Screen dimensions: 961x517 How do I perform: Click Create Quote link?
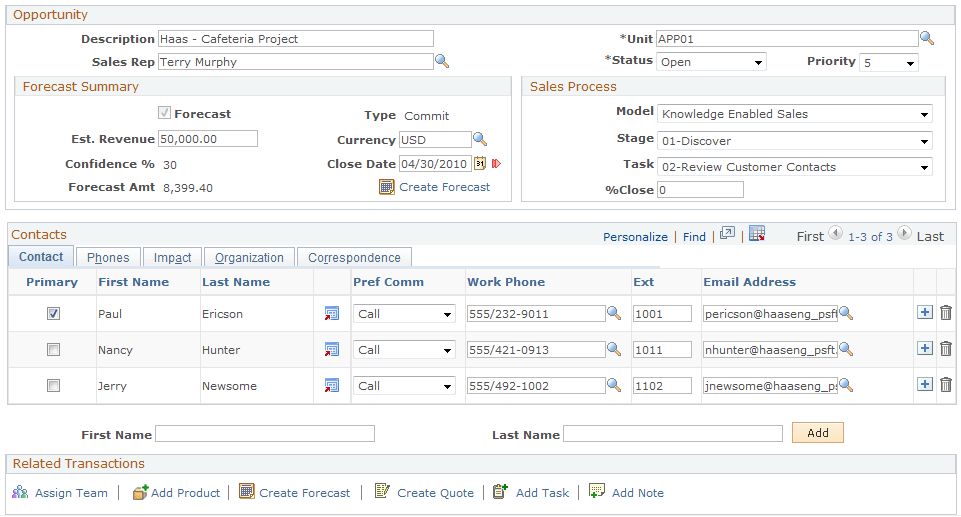(x=435, y=492)
